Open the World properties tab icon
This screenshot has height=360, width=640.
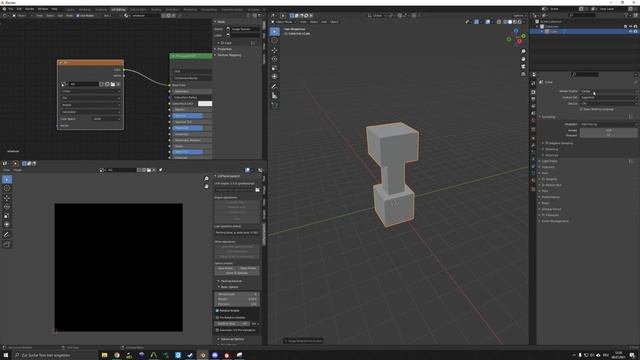tap(533, 121)
